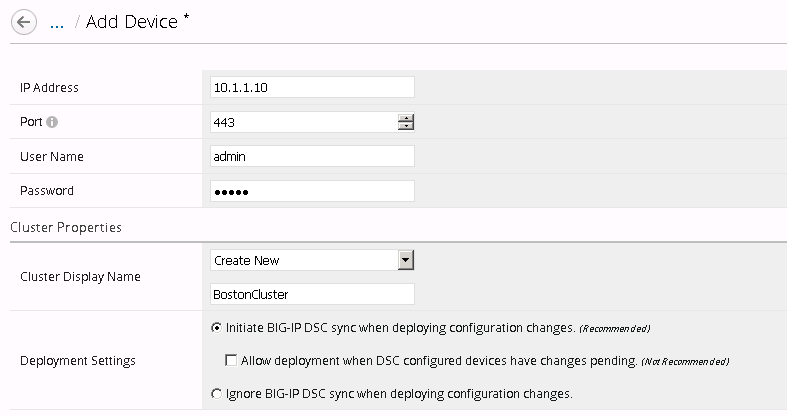
Task: Open the ellipsis breadcrumb link
Action: pos(57,23)
